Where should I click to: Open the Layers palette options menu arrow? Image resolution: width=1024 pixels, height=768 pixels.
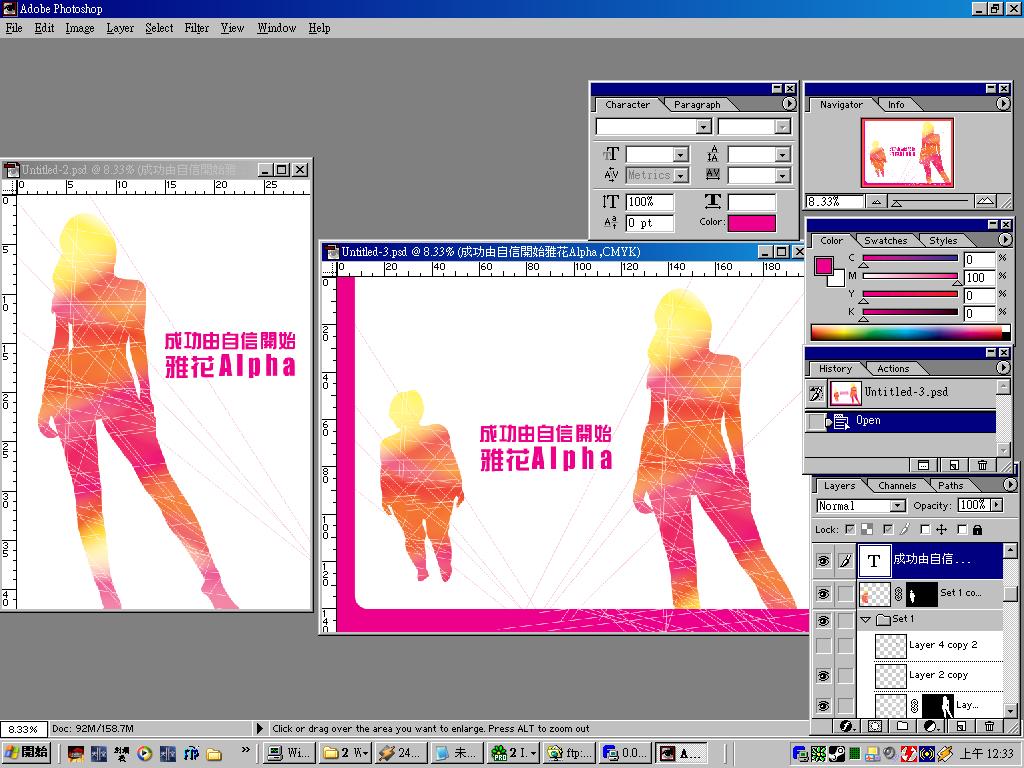[x=1010, y=485]
